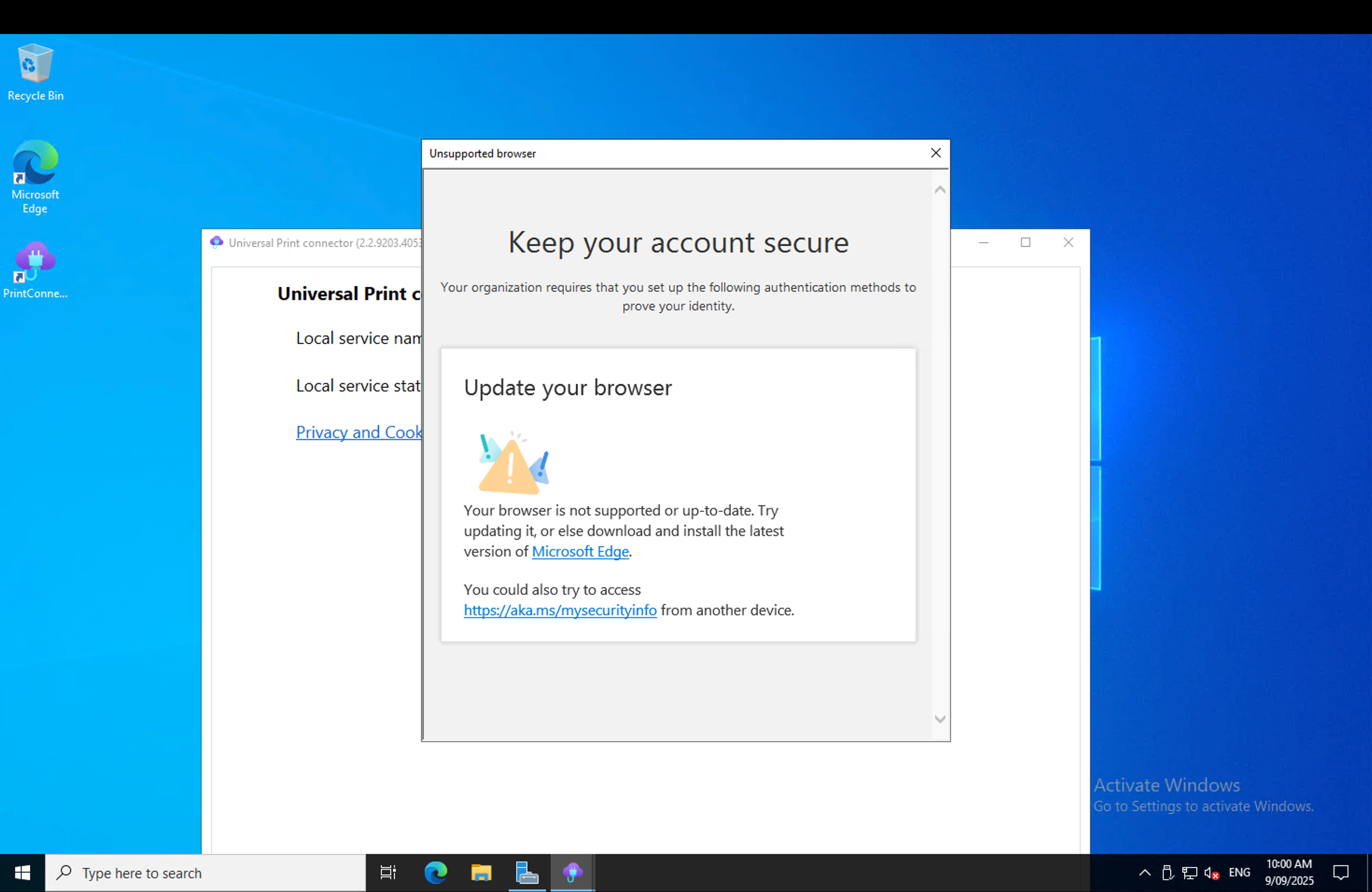Screen dimensions: 1372x892
Task: Open the Action Center notification icon
Action: click(1342, 872)
